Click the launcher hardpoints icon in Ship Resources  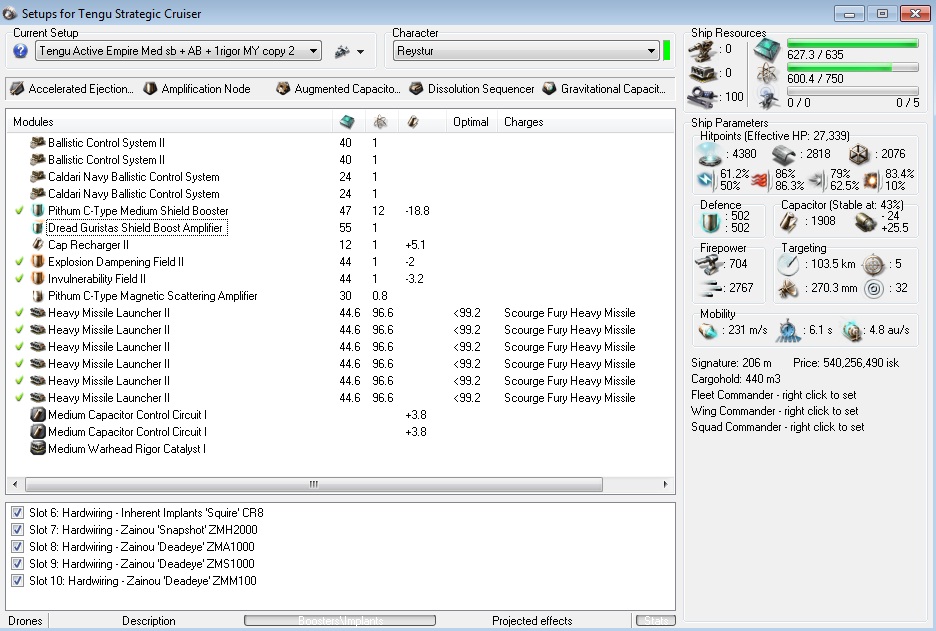tap(703, 73)
